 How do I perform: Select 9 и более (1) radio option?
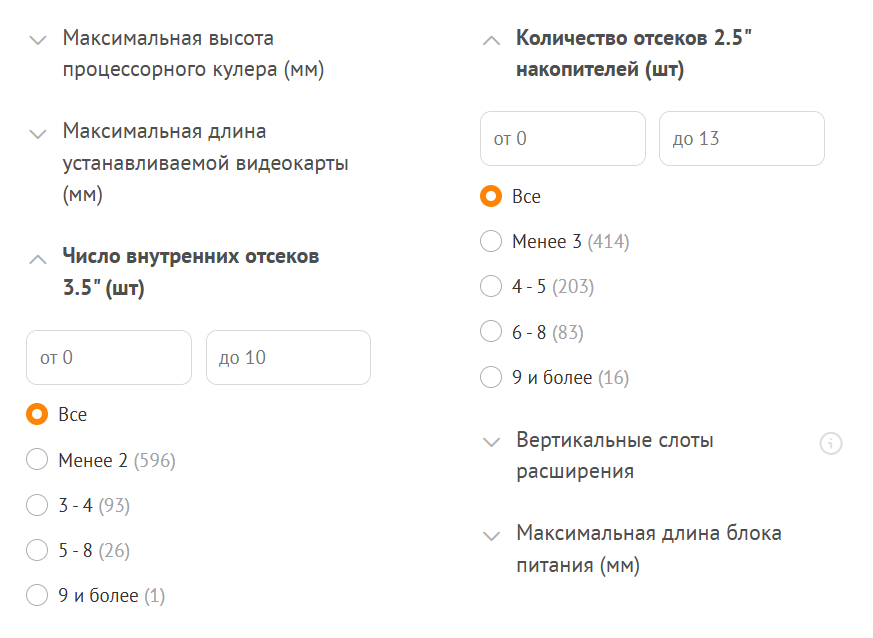(37, 596)
